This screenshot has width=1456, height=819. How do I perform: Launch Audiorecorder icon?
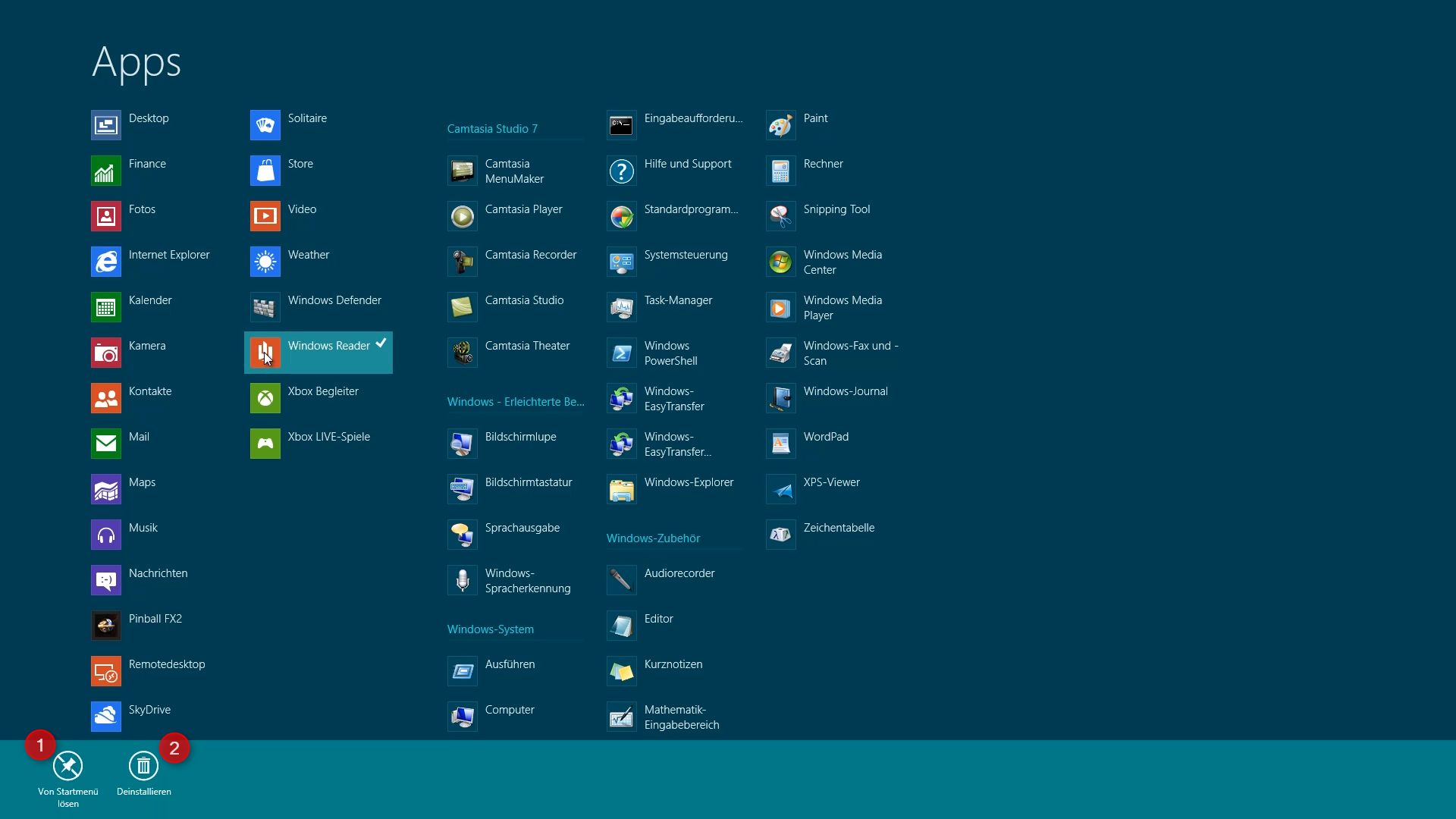(622, 580)
